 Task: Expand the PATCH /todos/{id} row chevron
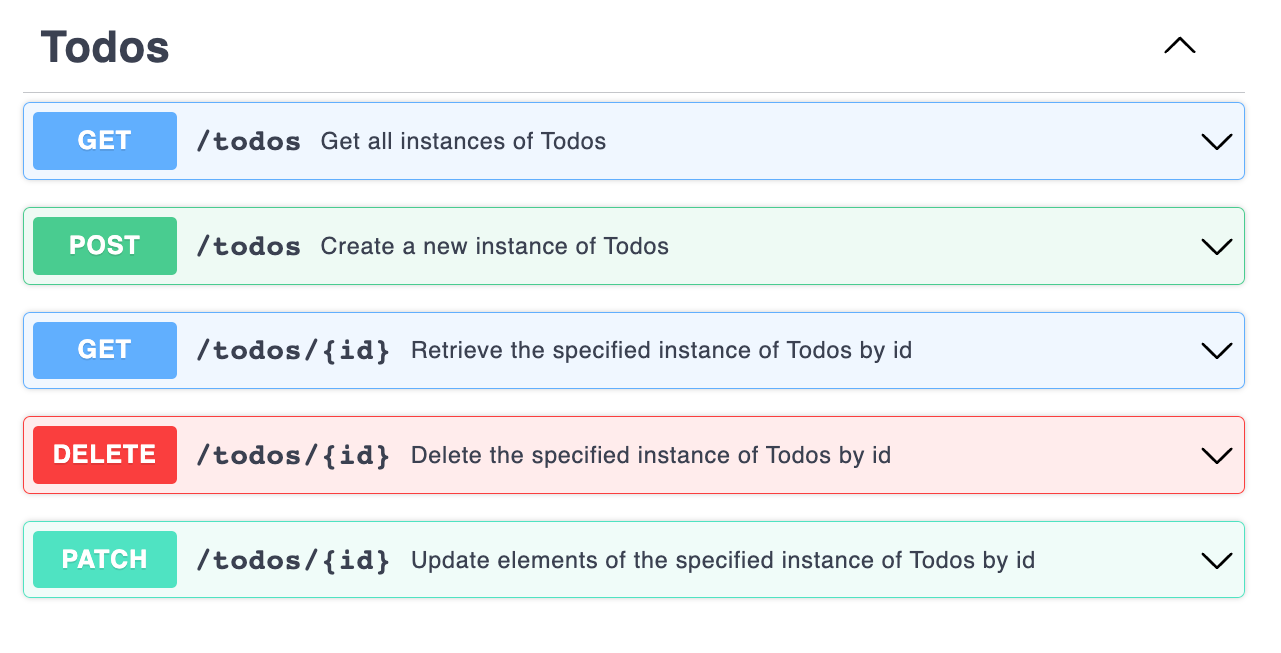point(1216,560)
